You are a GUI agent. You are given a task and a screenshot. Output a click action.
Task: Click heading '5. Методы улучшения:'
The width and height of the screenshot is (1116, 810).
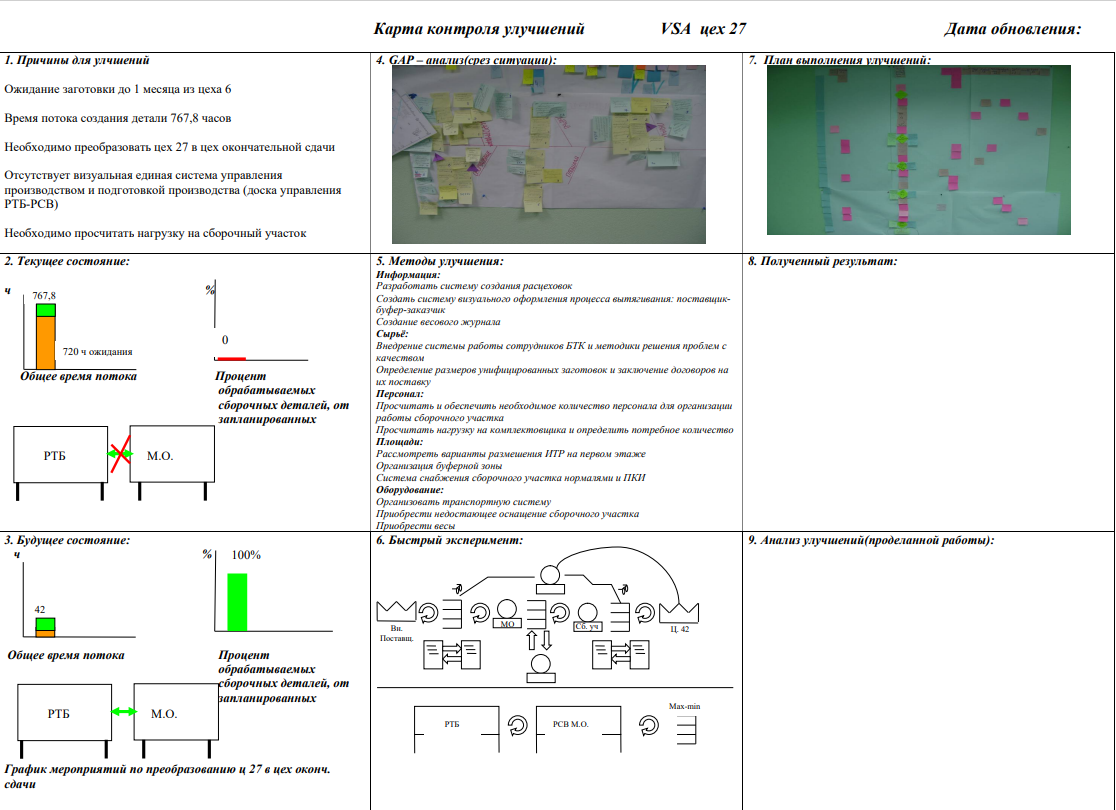click(440, 261)
